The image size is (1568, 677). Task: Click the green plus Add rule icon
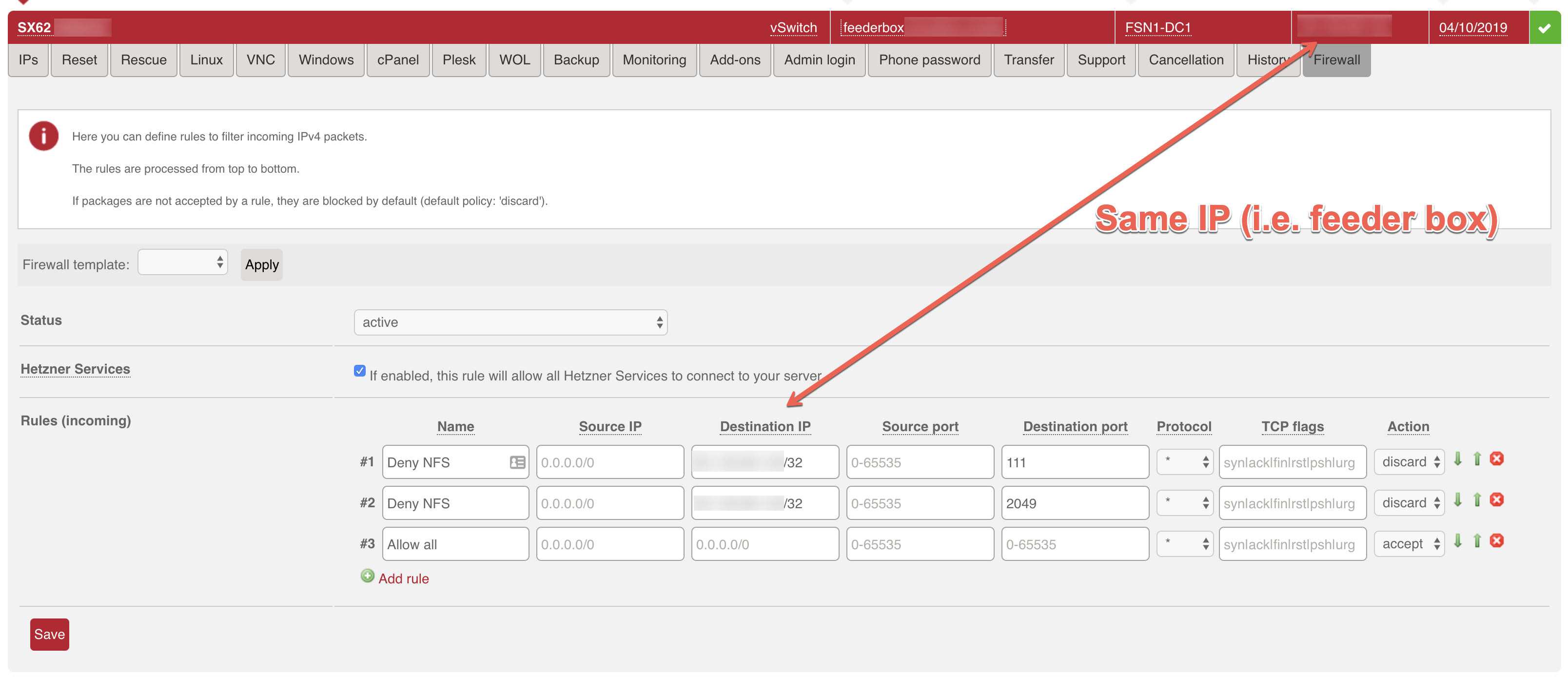(367, 576)
